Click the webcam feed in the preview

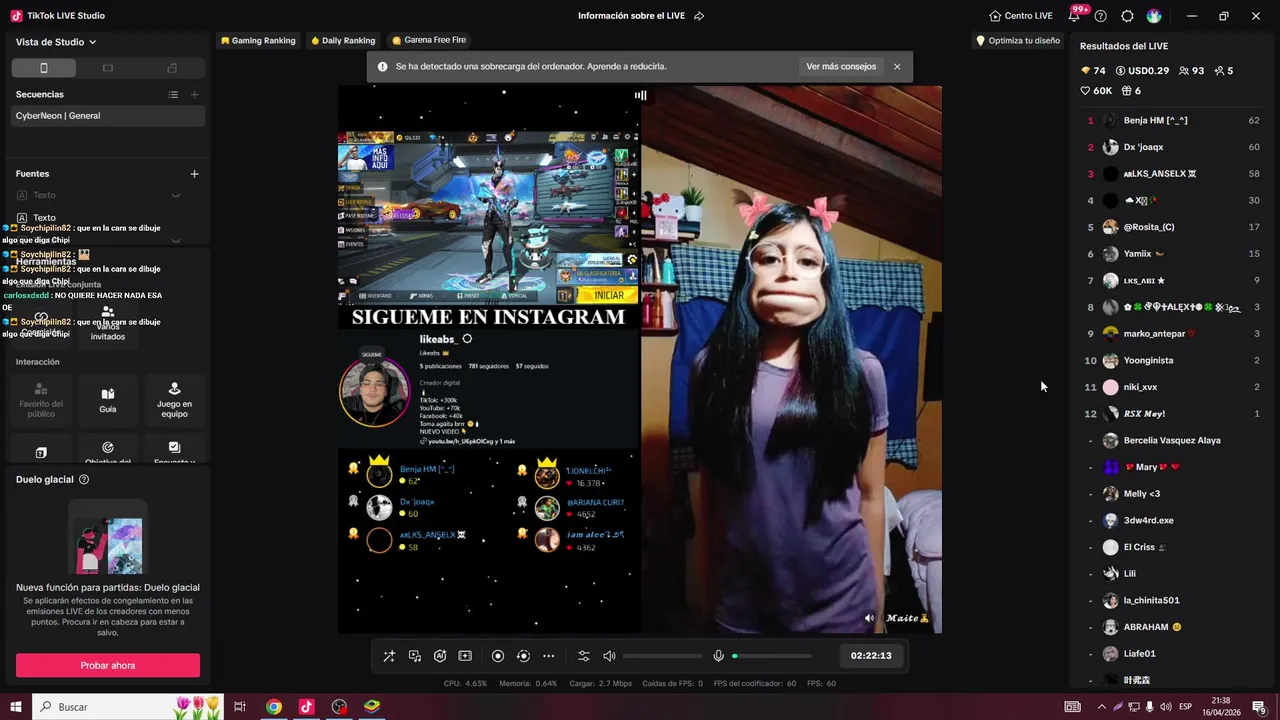coord(791,359)
